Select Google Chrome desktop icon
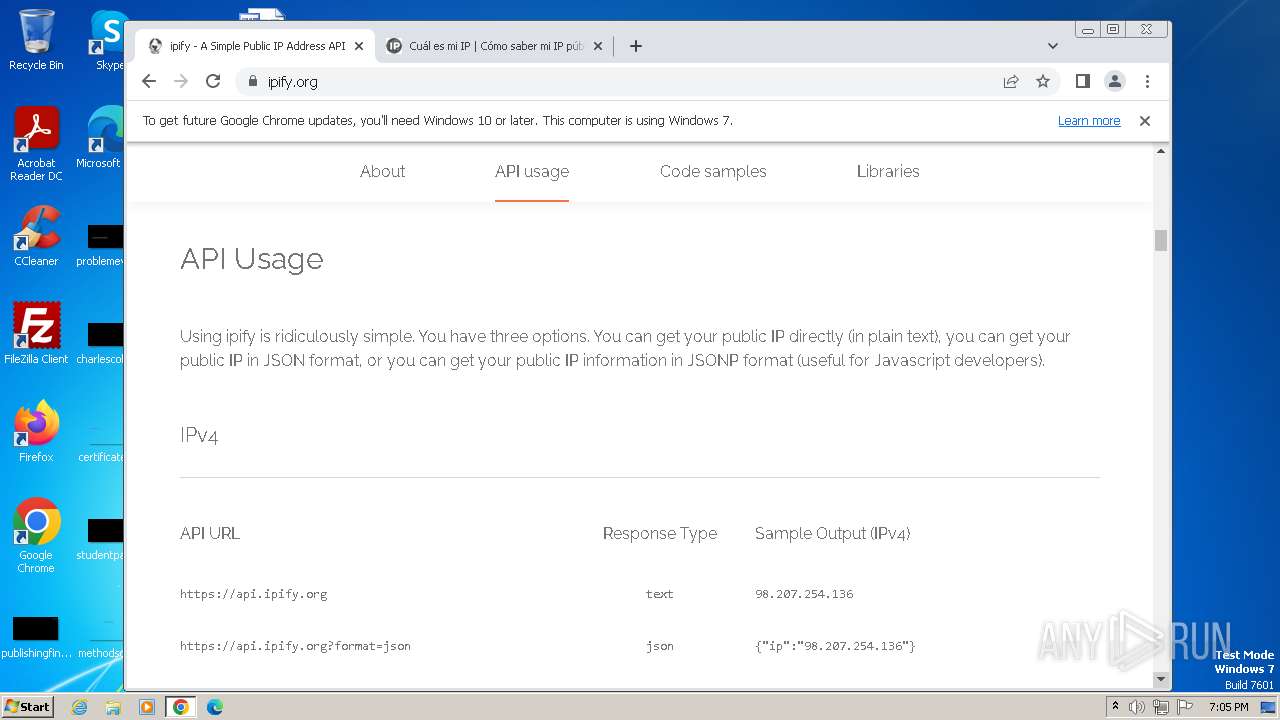1280x720 pixels. pos(36,535)
